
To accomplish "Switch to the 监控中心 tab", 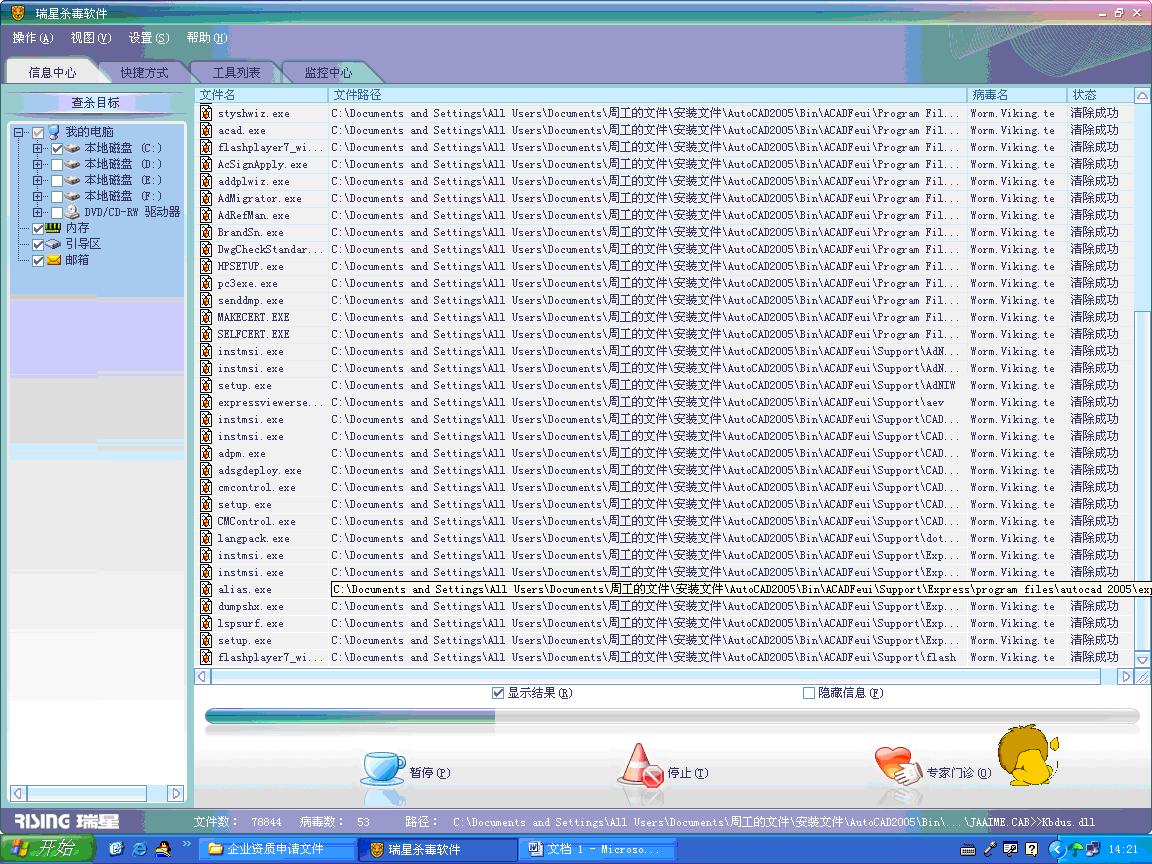I will tap(328, 73).
